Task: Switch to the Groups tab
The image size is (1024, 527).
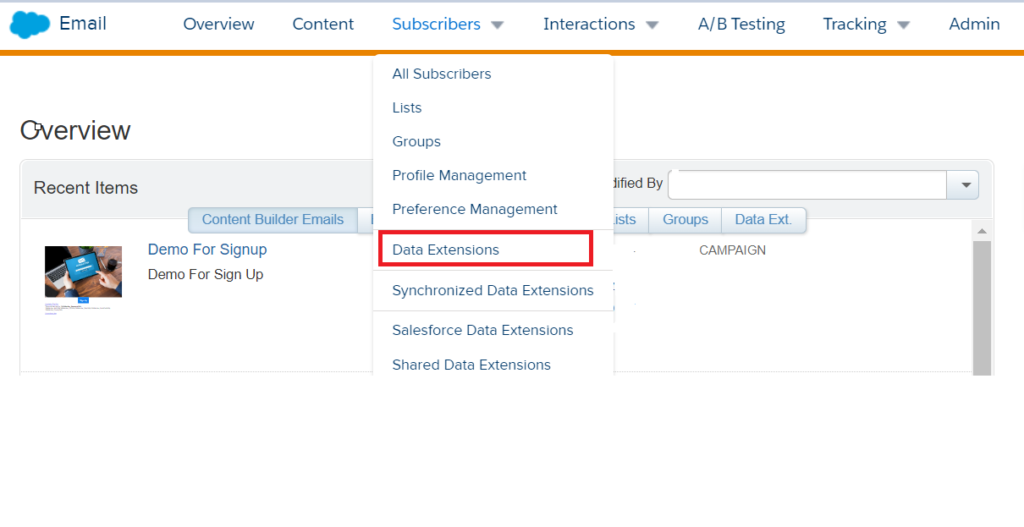Action: pyautogui.click(x=685, y=220)
